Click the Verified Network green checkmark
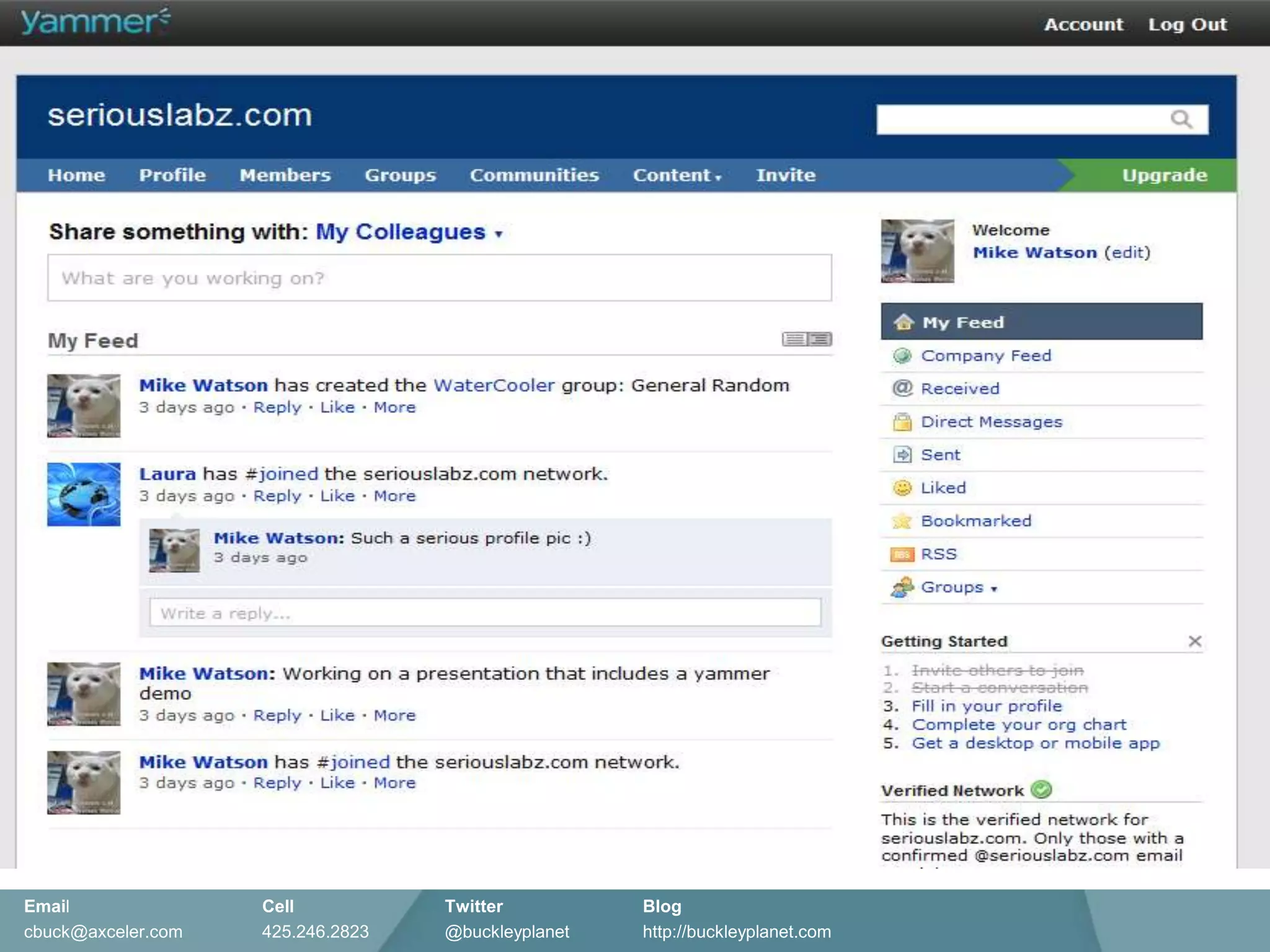 tap(1041, 790)
